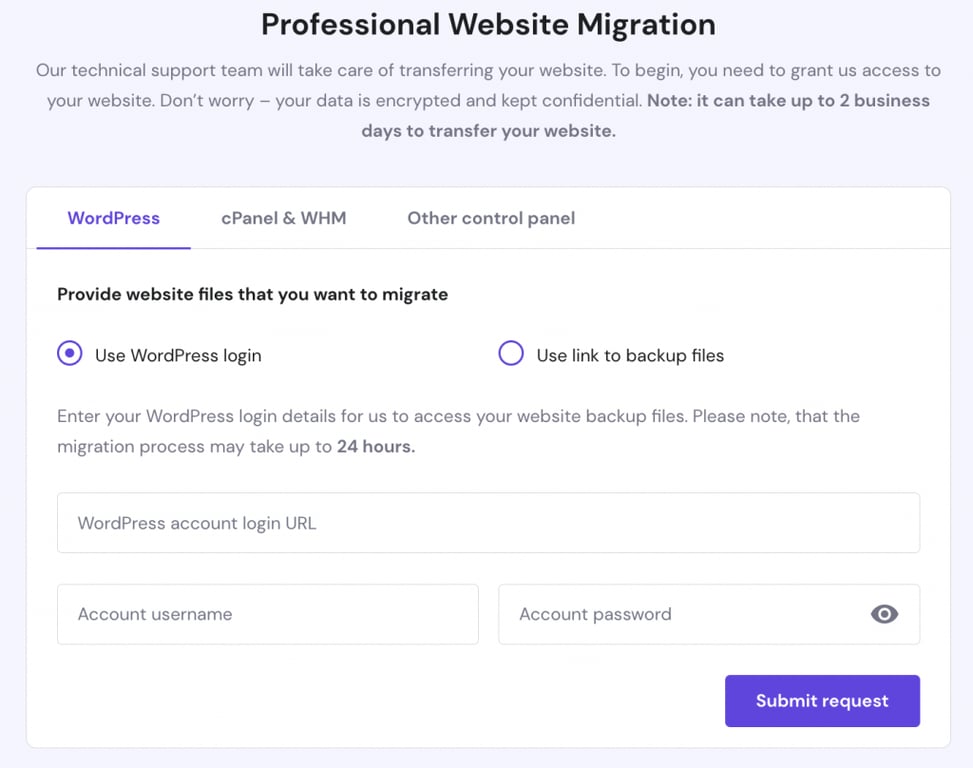
Task: Switch migration method to backup file link
Action: (511, 353)
